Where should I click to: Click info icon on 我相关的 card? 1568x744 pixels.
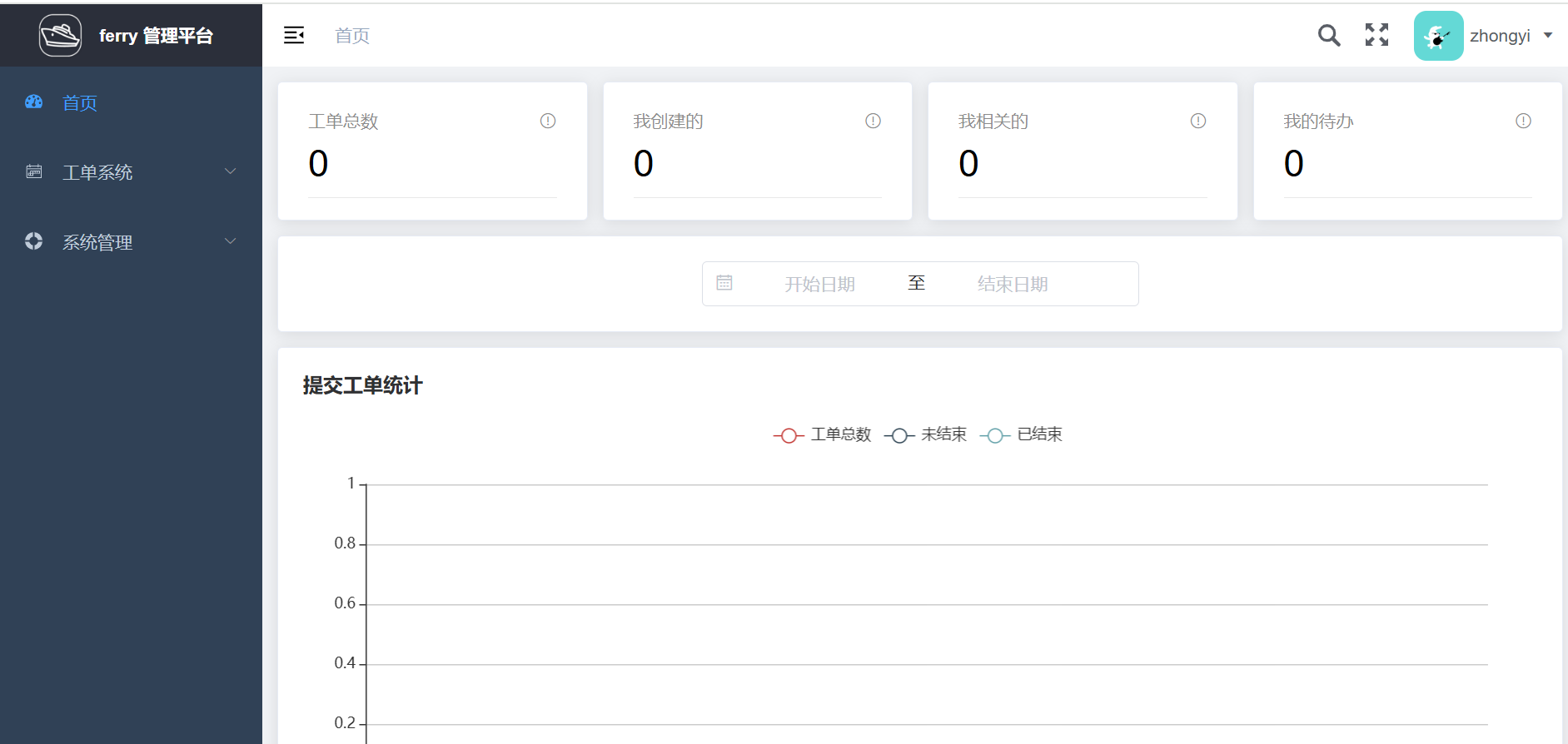(x=1197, y=122)
